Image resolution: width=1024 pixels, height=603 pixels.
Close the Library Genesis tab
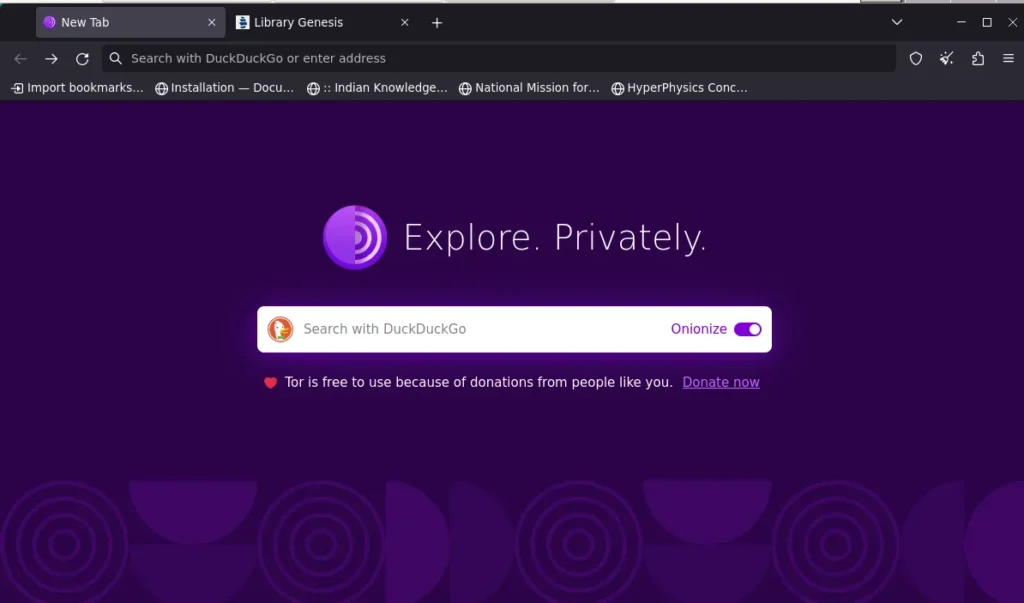(405, 22)
